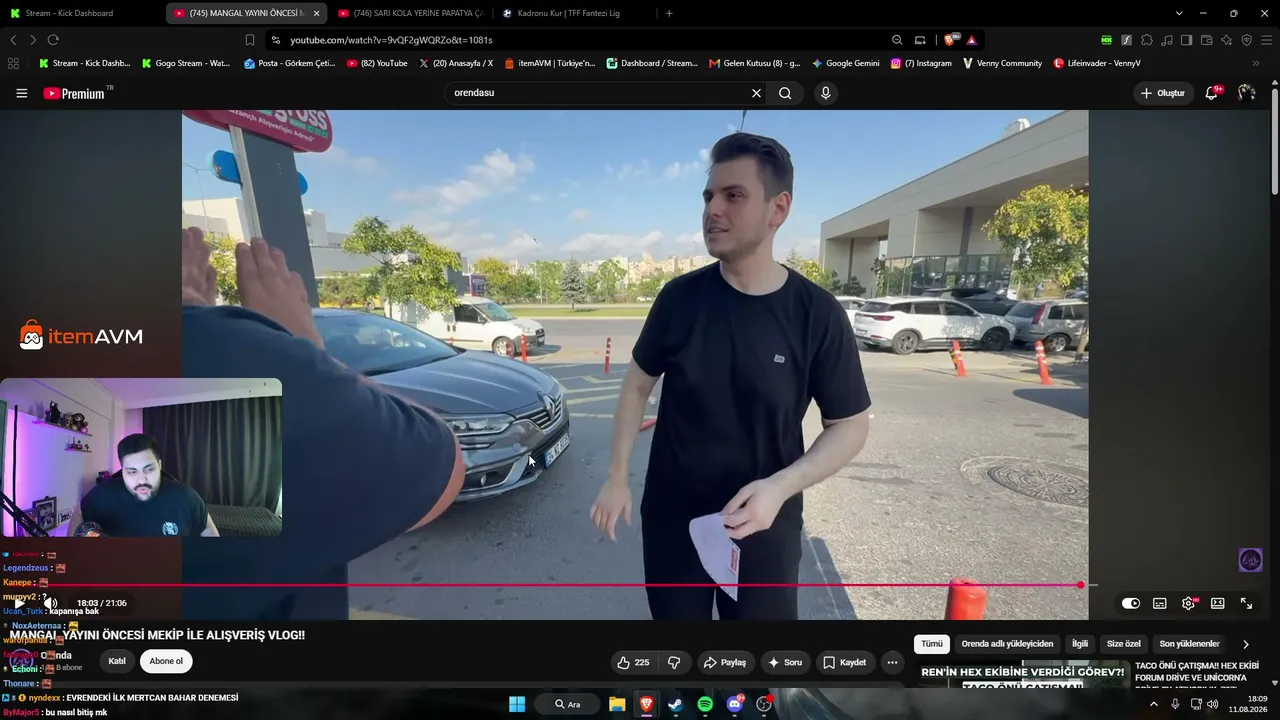
Task: Switch to SARI KOLA YERİNE PAPATYA tab
Action: pyautogui.click(x=410, y=13)
